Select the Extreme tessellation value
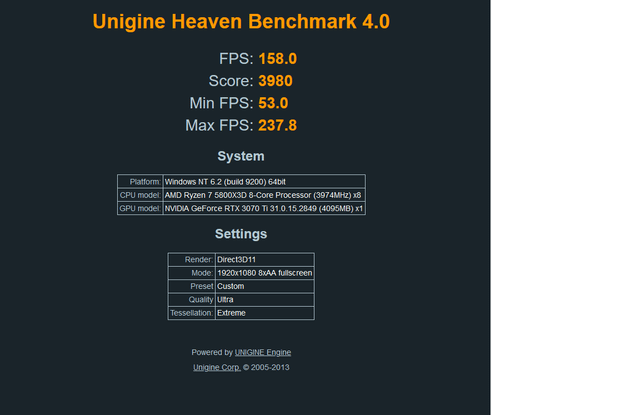The height and width of the screenshot is (415, 640). click(264, 313)
